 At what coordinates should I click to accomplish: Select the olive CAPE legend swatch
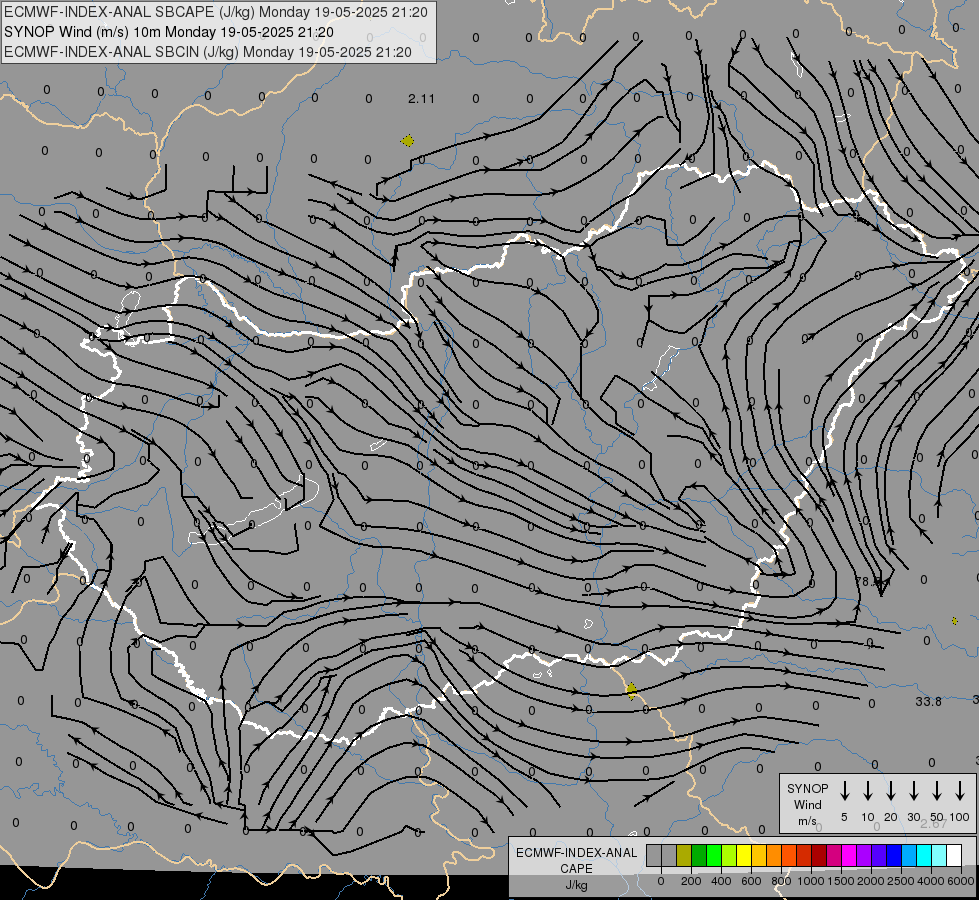point(684,855)
